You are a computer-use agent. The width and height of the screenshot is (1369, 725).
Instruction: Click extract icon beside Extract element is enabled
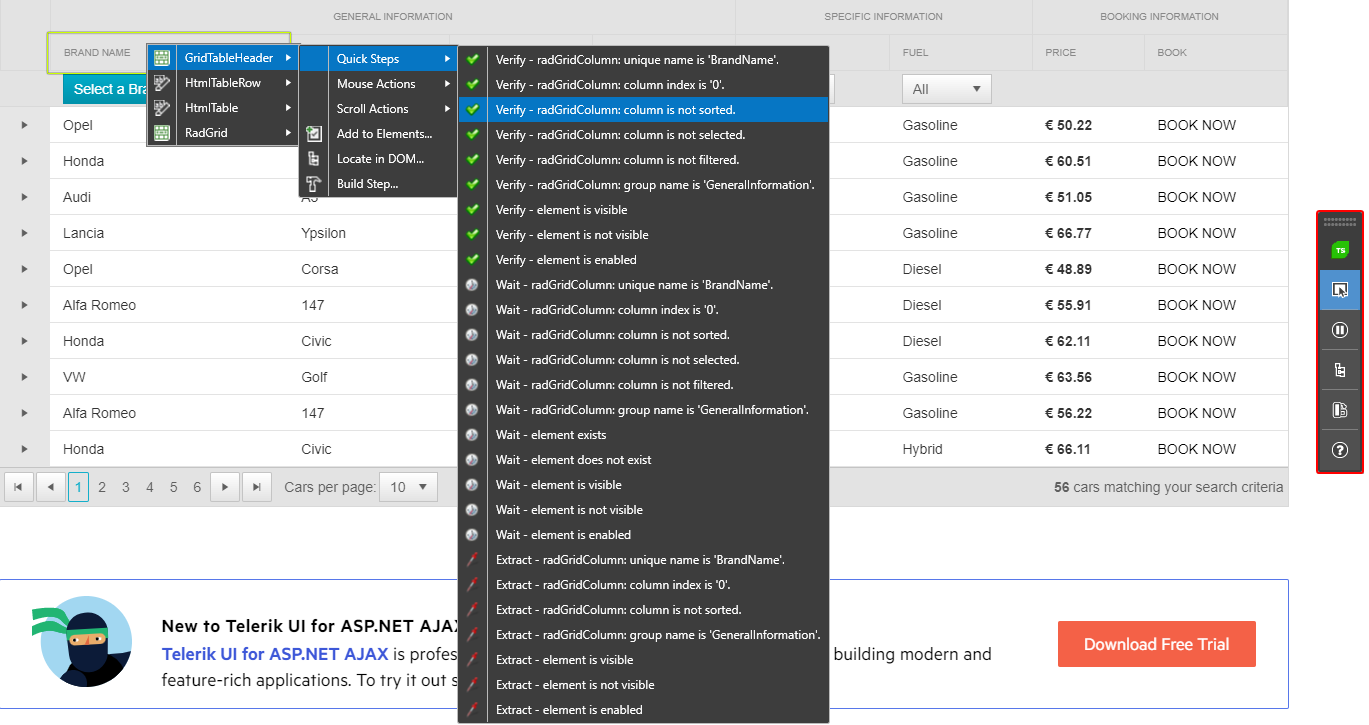pos(473,710)
